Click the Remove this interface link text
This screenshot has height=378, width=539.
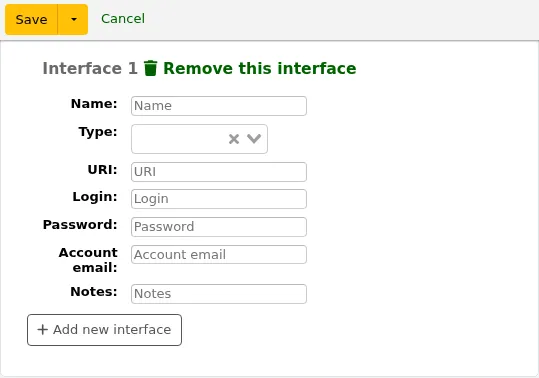click(260, 68)
